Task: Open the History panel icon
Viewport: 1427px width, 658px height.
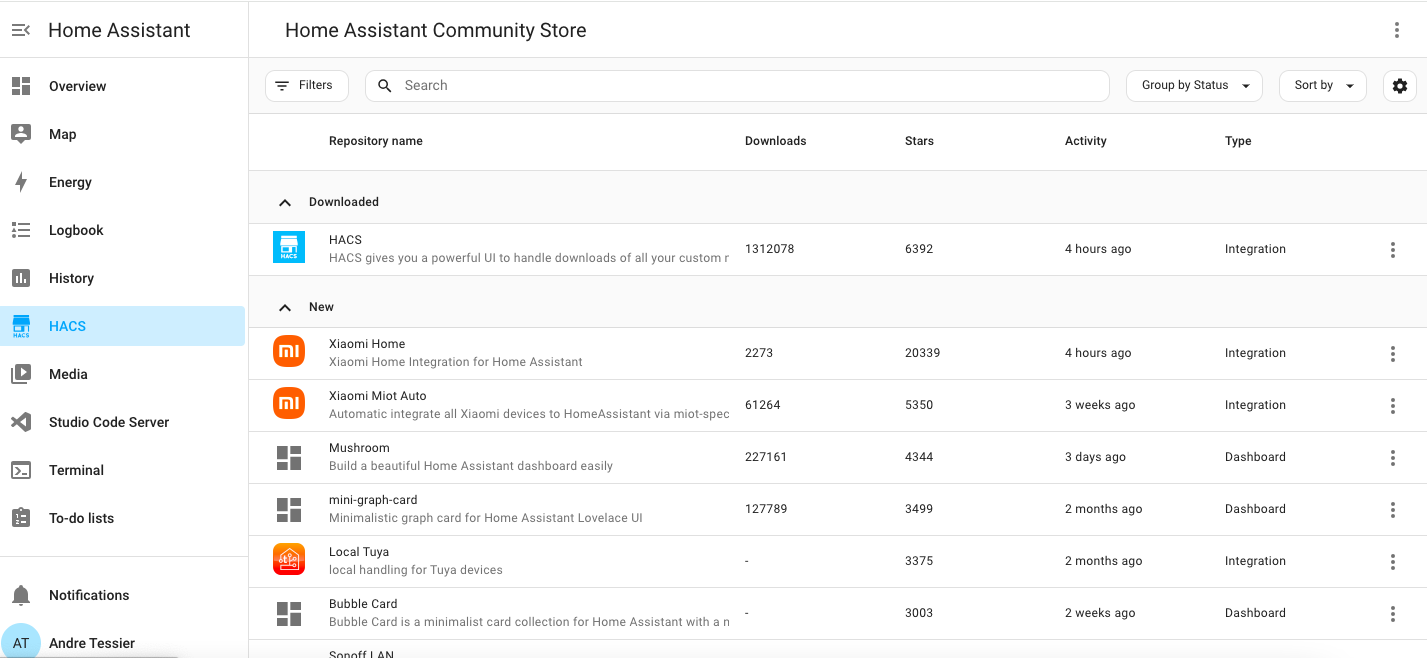Action: 21,278
